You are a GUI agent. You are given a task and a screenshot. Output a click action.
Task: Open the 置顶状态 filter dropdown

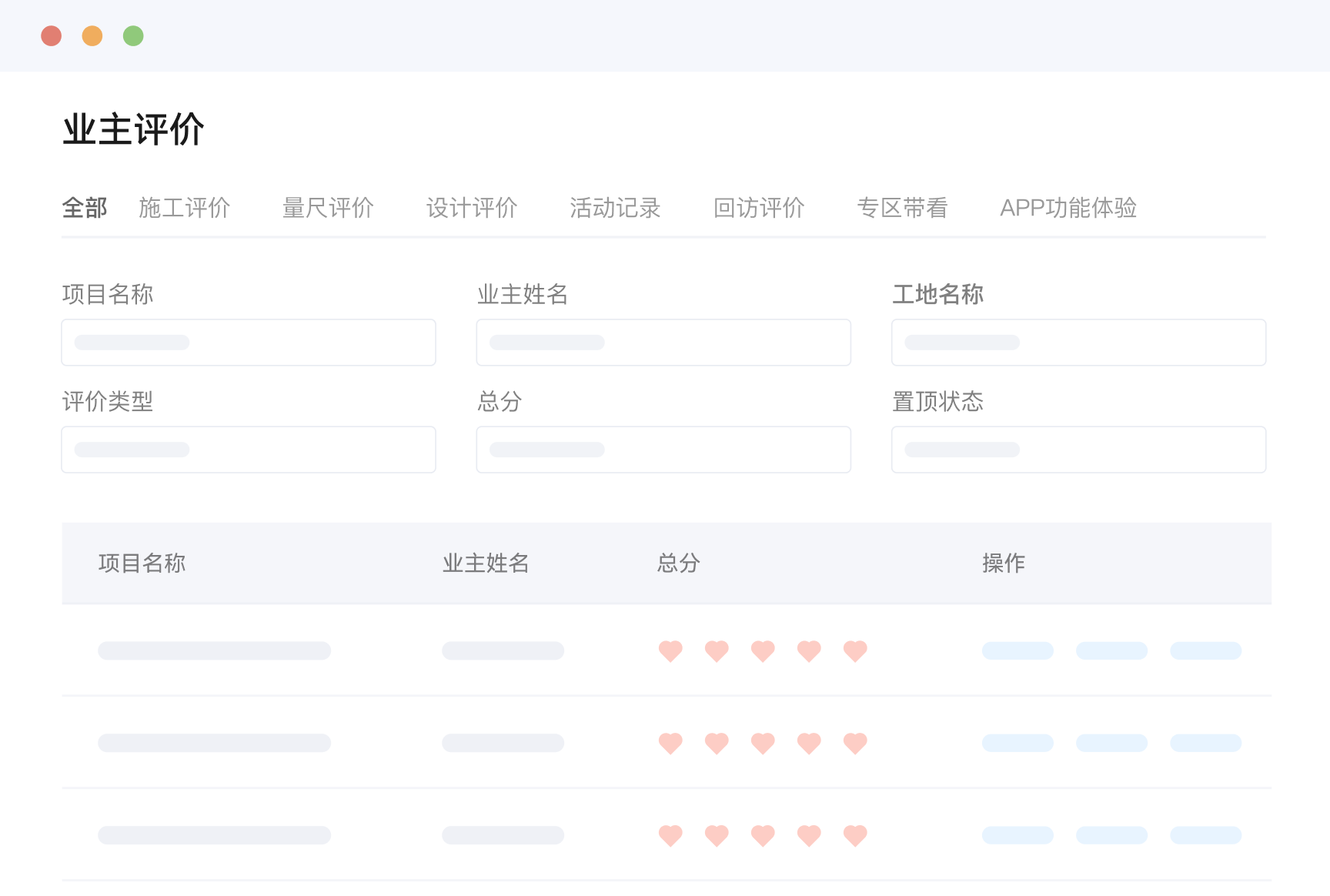point(1078,450)
